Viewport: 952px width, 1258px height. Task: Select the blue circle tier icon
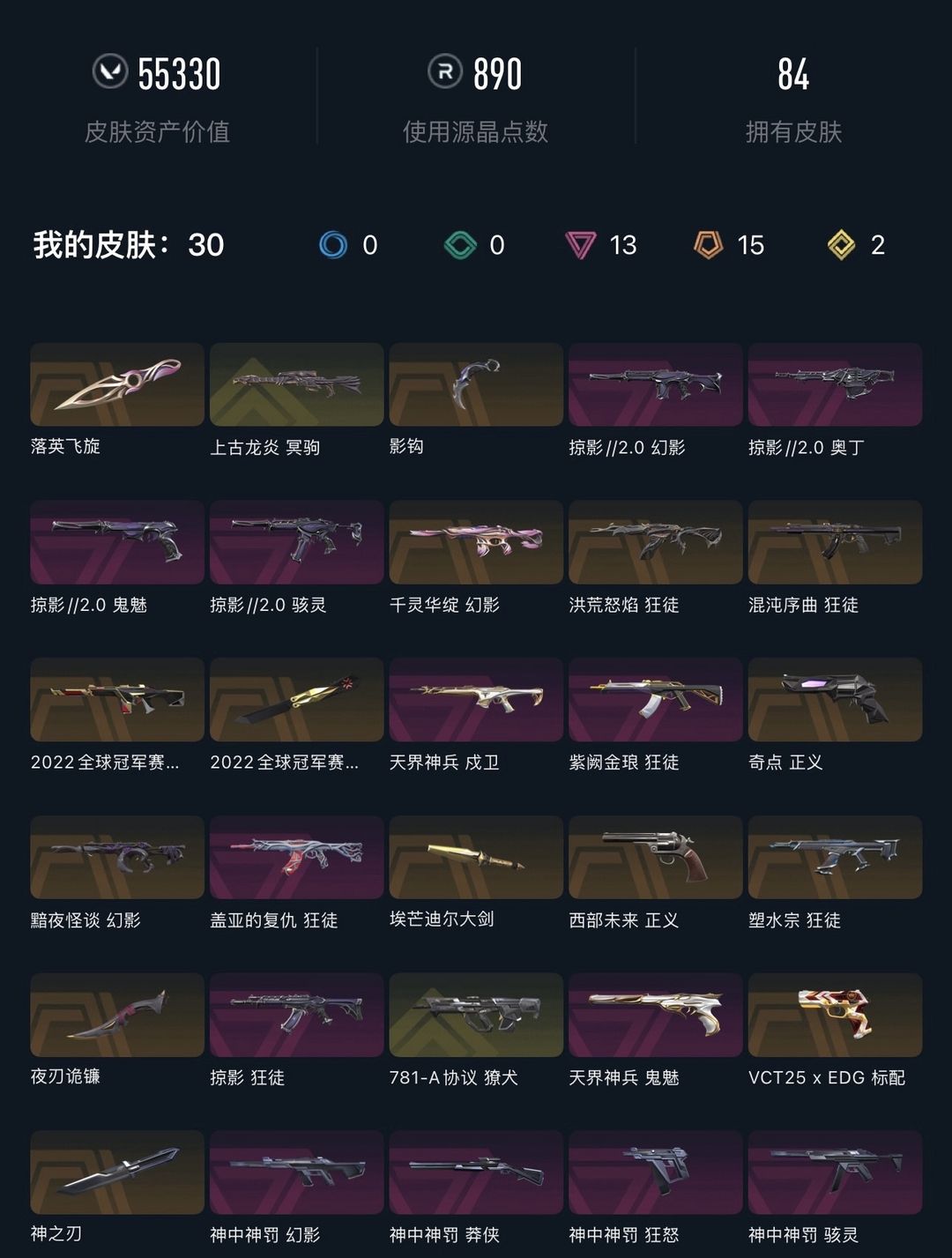pos(333,244)
